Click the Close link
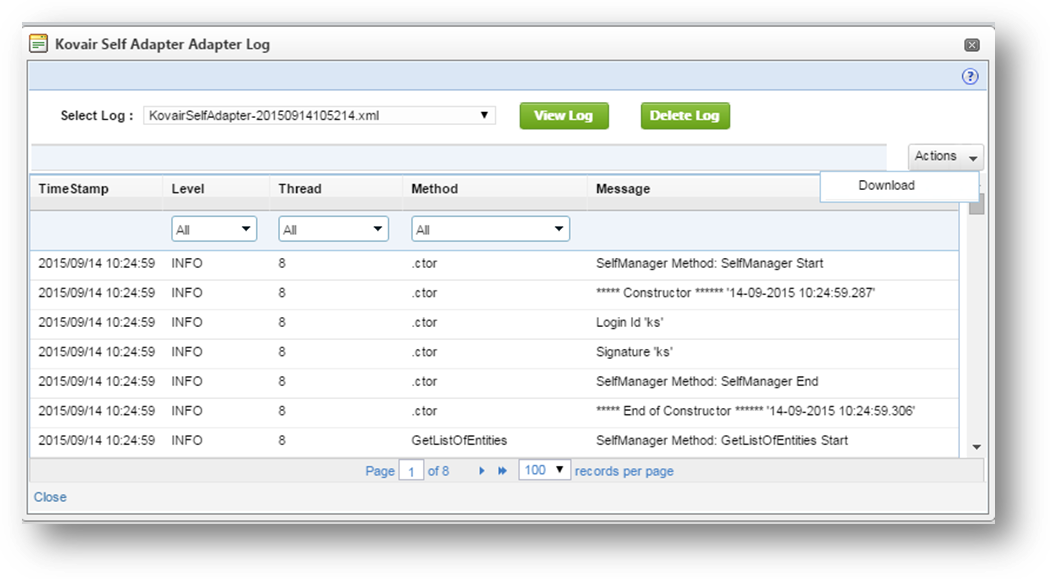 click(49, 497)
